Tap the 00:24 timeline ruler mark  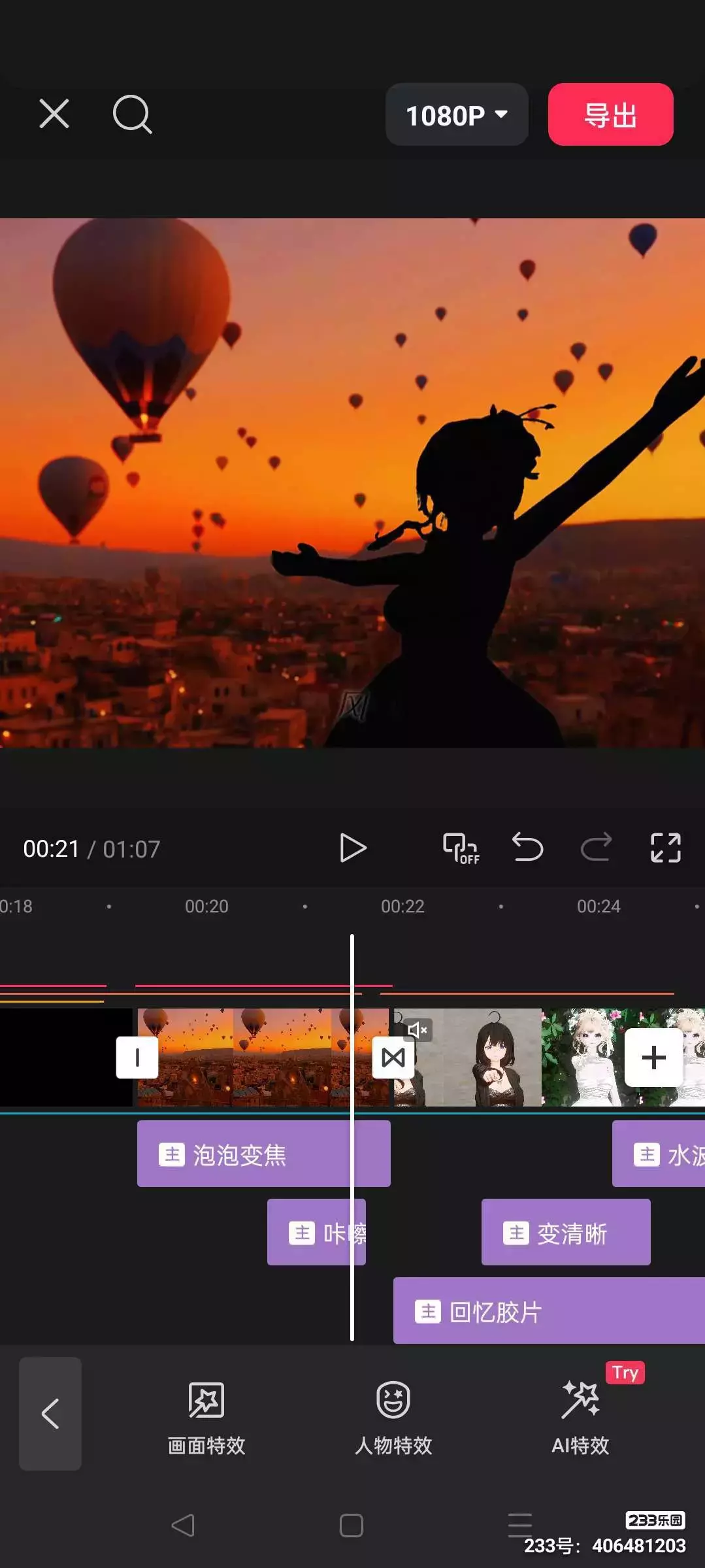click(598, 907)
